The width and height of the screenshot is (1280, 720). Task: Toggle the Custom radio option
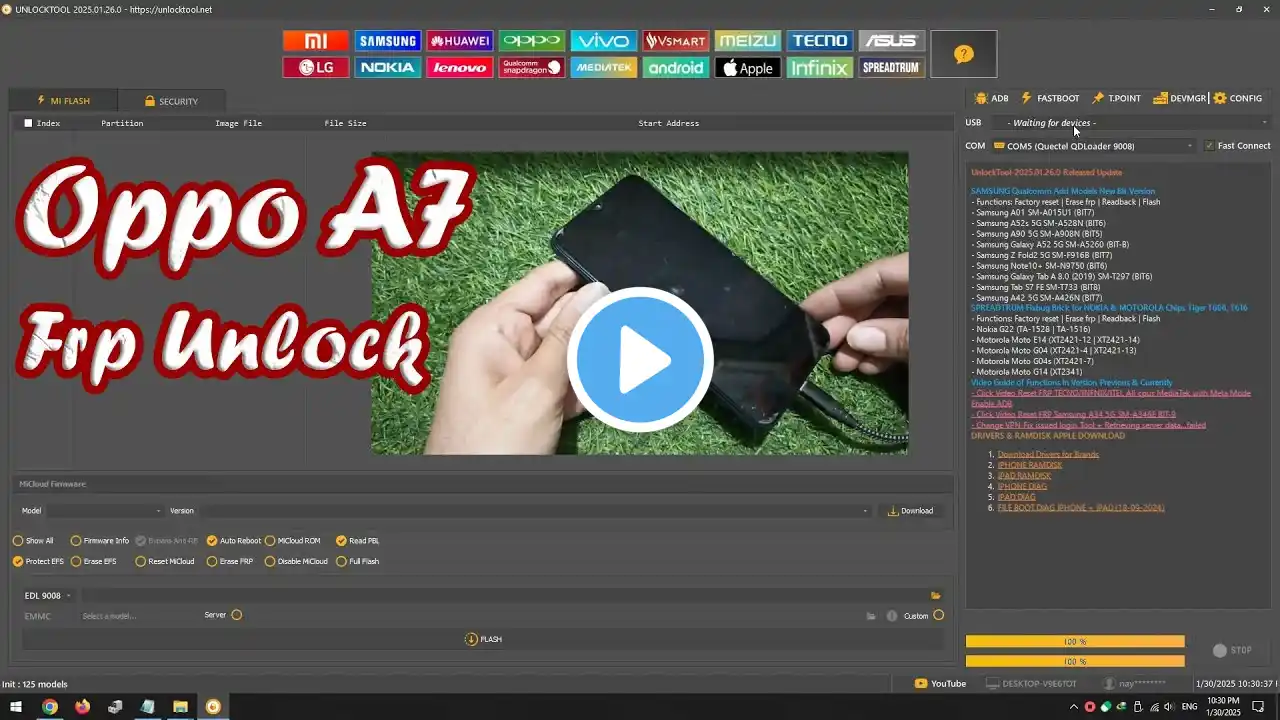(938, 616)
